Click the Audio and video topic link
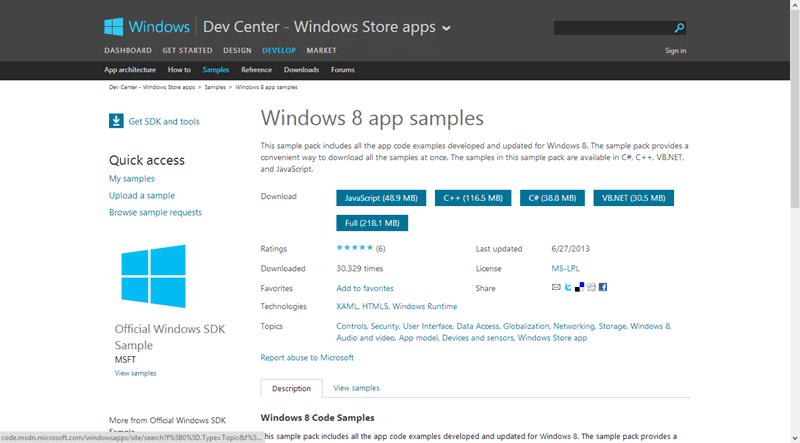Screen dimensions: 800x443 click(365, 338)
